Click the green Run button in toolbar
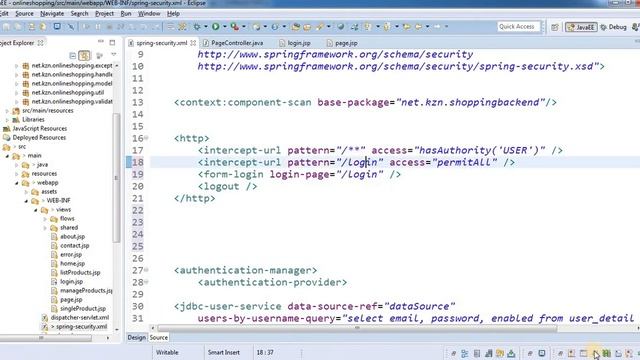640x360 pixels. [x=216, y=27]
